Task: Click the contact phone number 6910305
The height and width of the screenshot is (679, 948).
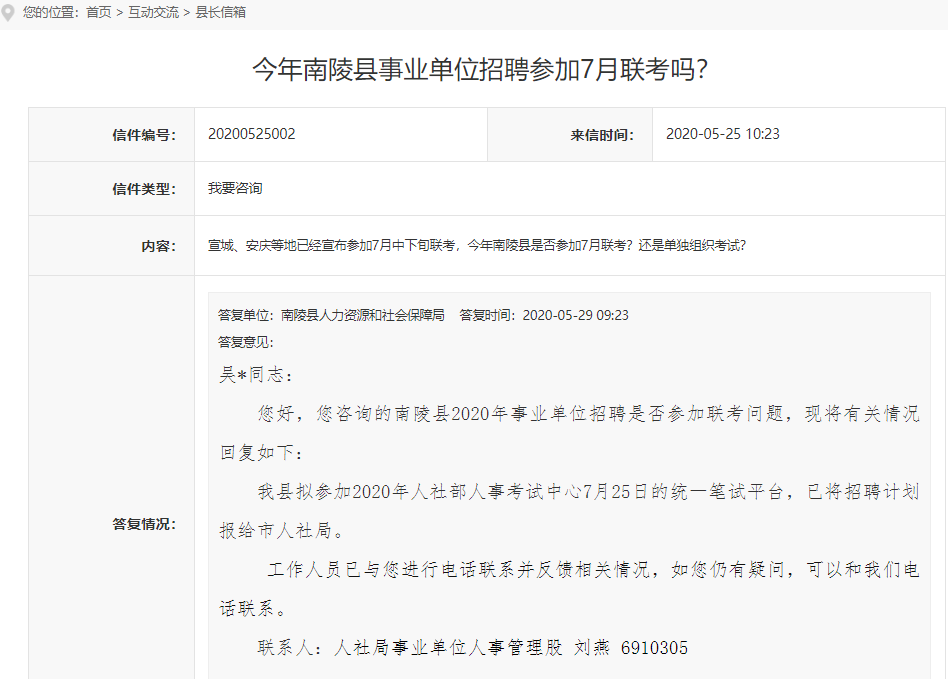Action: [654, 648]
